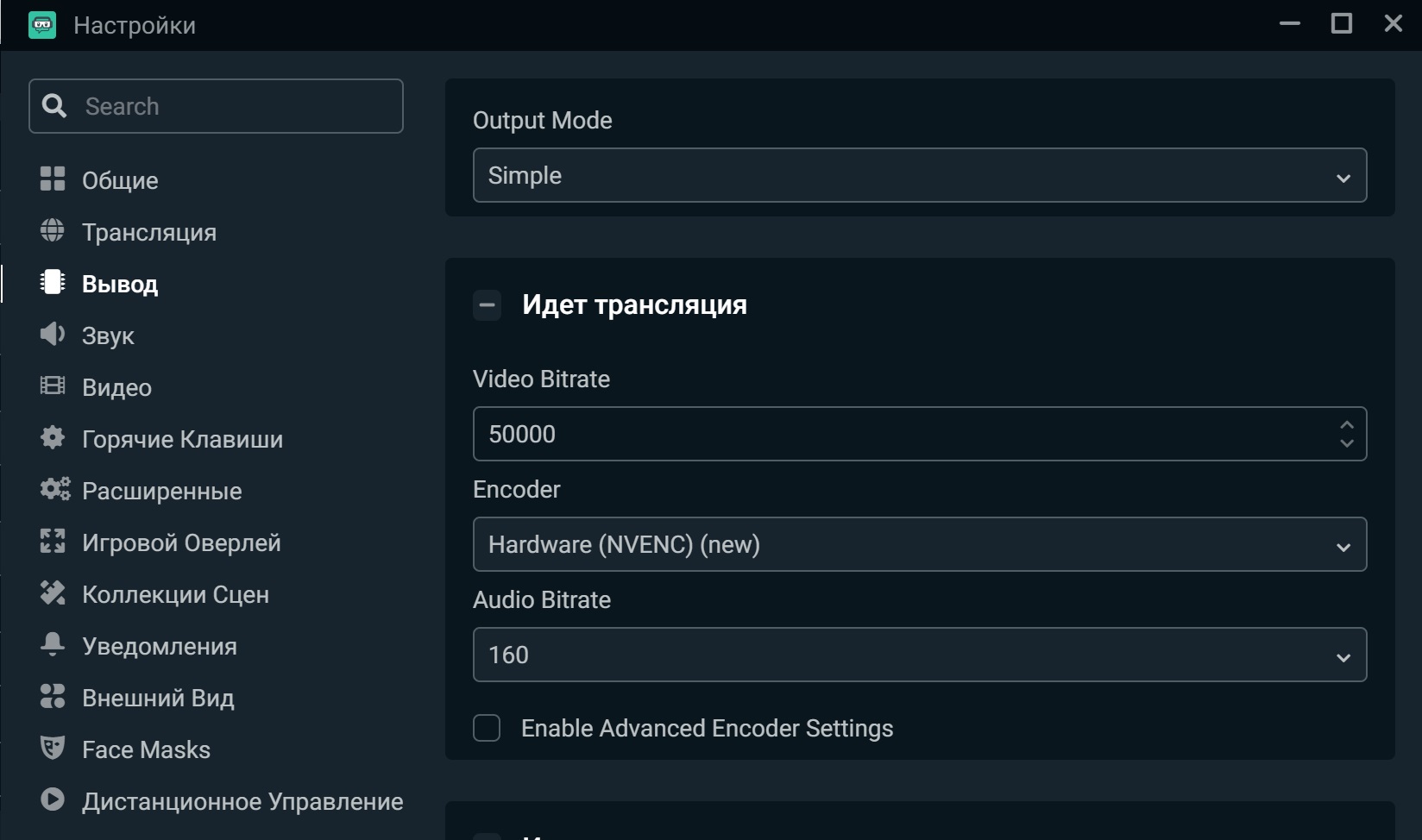The width and height of the screenshot is (1422, 840).
Task: Click the Расширенные double gears icon
Action: (54, 490)
